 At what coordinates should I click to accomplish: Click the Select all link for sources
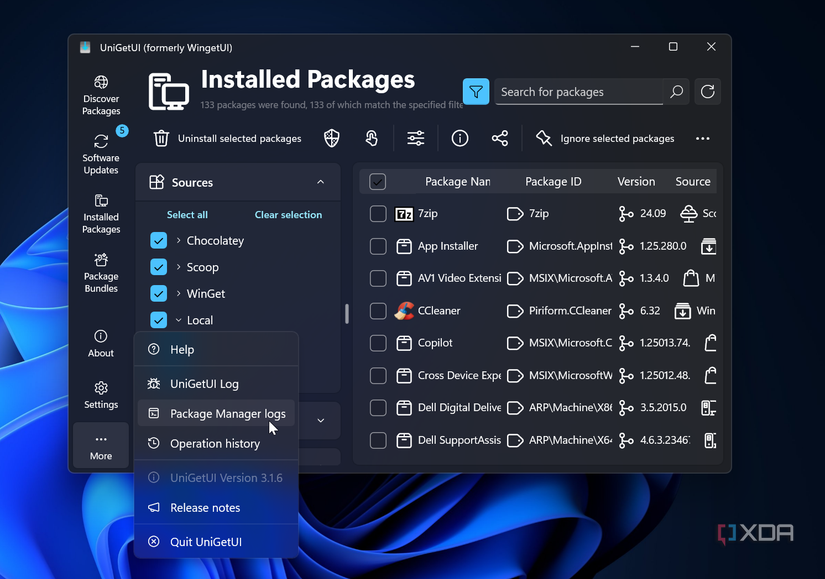(x=187, y=214)
